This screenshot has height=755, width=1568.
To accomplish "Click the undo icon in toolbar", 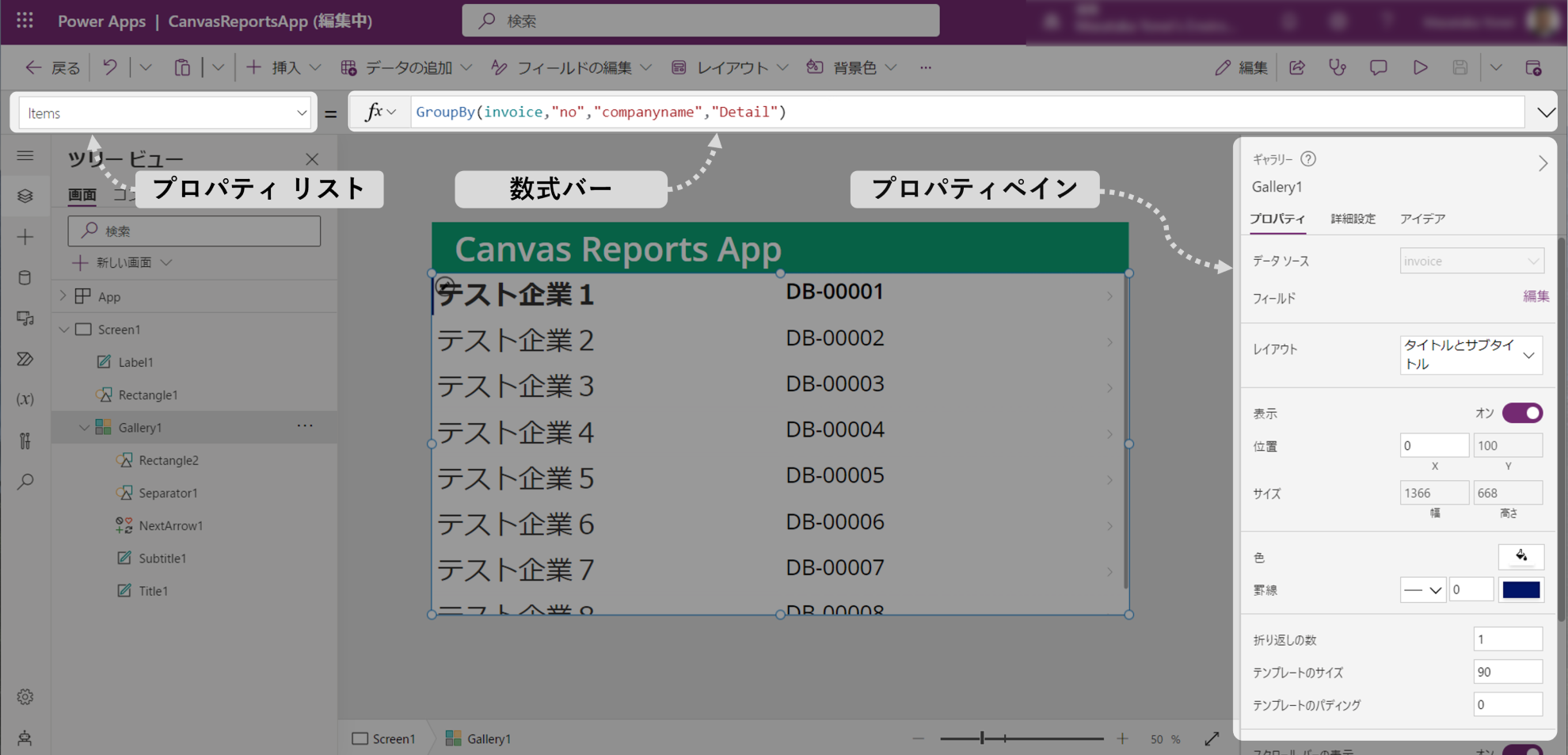I will click(x=110, y=67).
